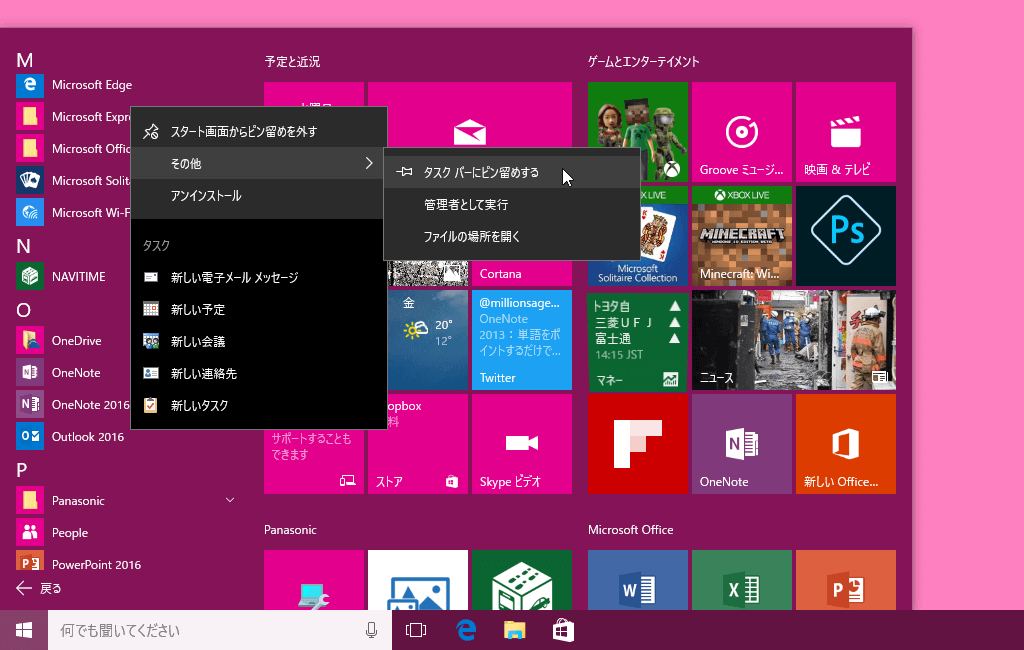Screen dimensions: 1024x650
Task: Open the Microsoft Expression folder
Action: coord(73,117)
